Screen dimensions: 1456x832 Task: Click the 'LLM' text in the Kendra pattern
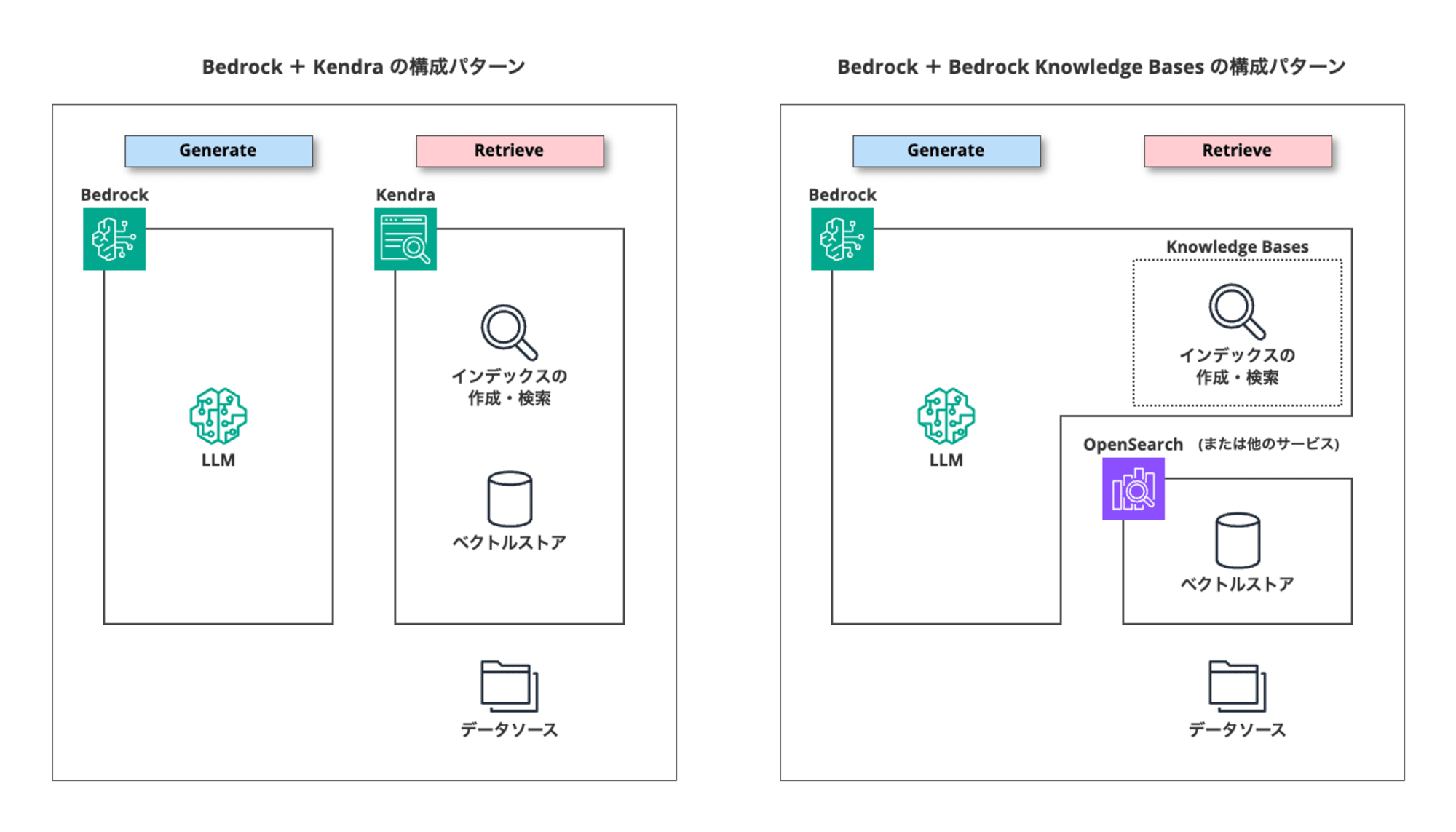(x=218, y=460)
